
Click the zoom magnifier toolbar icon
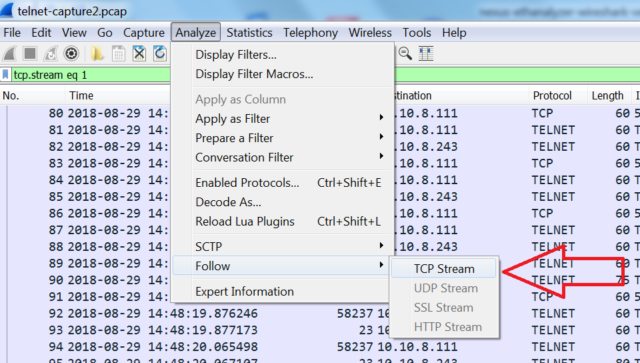[405, 53]
